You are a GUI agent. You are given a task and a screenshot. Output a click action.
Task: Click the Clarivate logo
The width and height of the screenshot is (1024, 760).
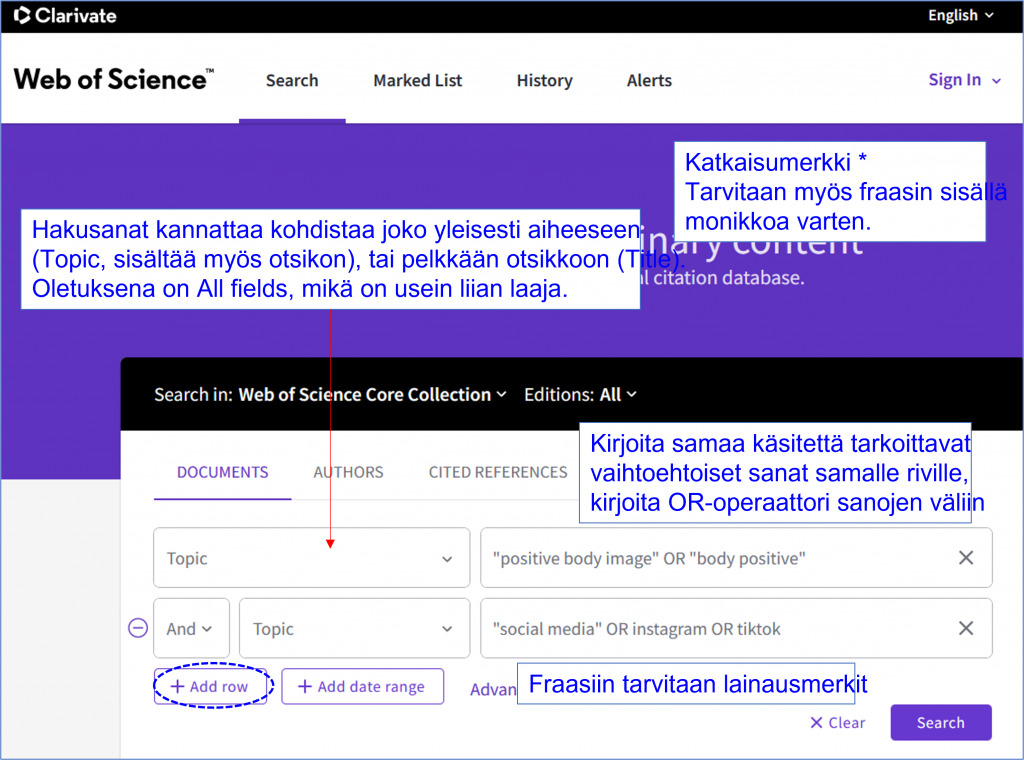coord(65,15)
